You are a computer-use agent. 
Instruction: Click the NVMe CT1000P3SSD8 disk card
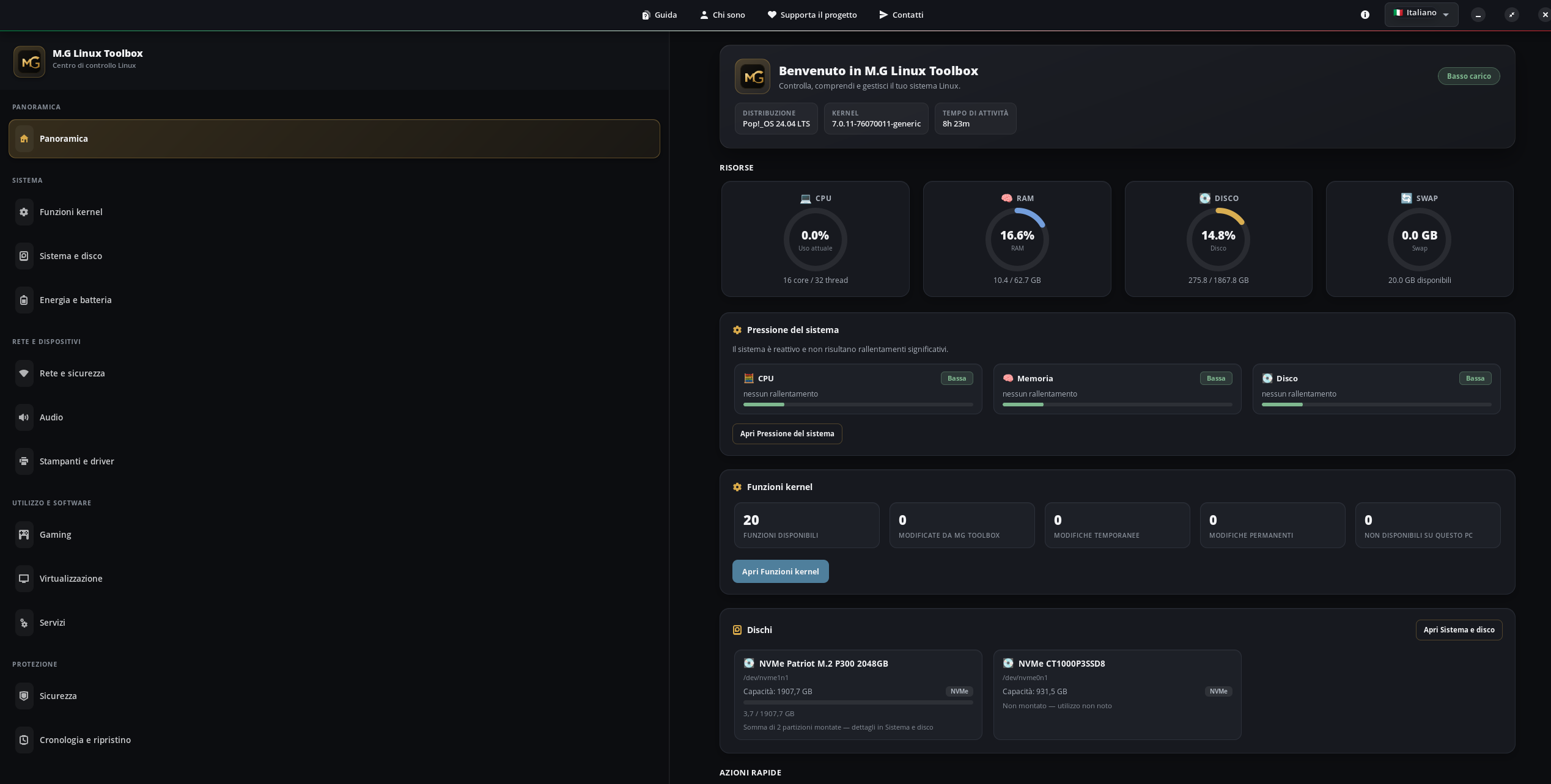(1118, 695)
